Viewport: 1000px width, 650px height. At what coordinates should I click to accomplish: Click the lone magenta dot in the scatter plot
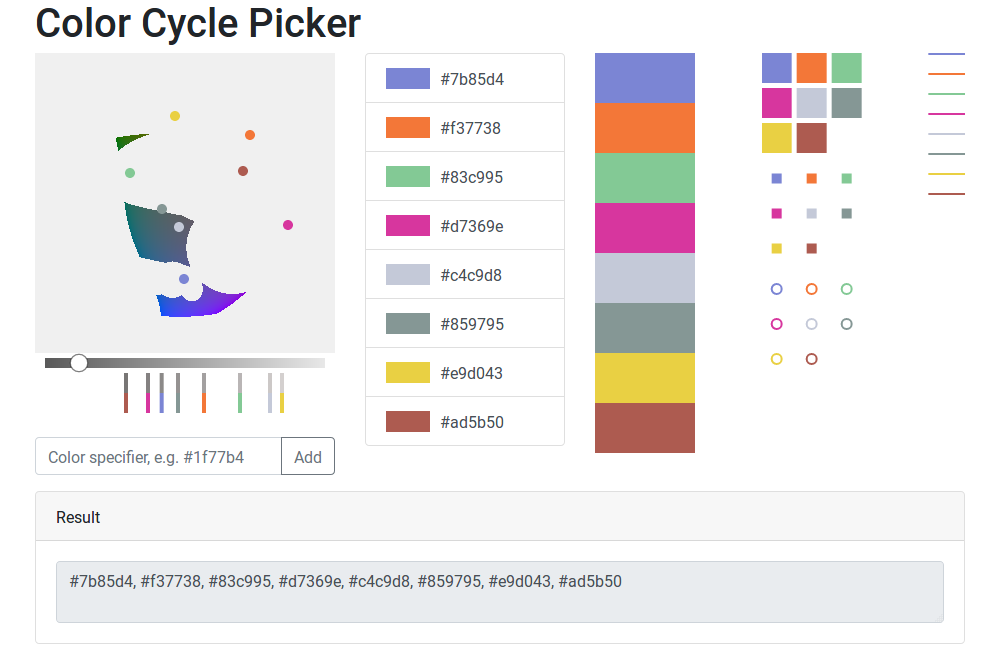pos(288,225)
